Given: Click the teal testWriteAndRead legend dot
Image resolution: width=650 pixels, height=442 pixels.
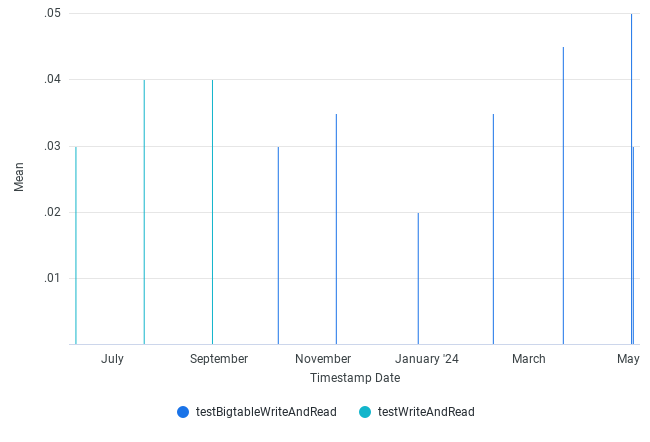Looking at the screenshot, I should [365, 411].
